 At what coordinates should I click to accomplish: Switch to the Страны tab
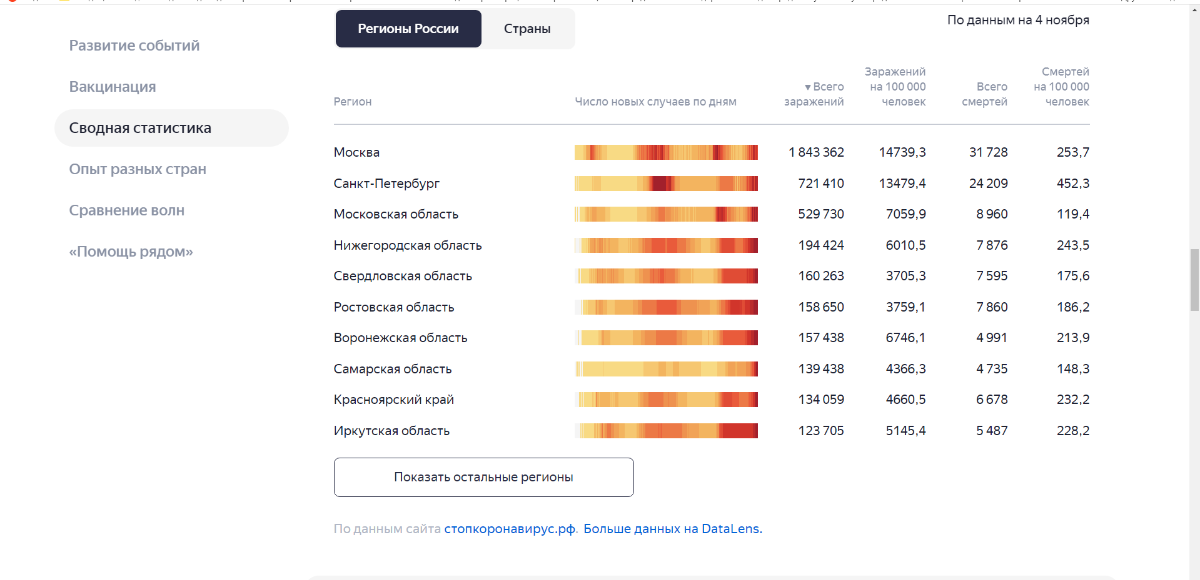tap(527, 29)
